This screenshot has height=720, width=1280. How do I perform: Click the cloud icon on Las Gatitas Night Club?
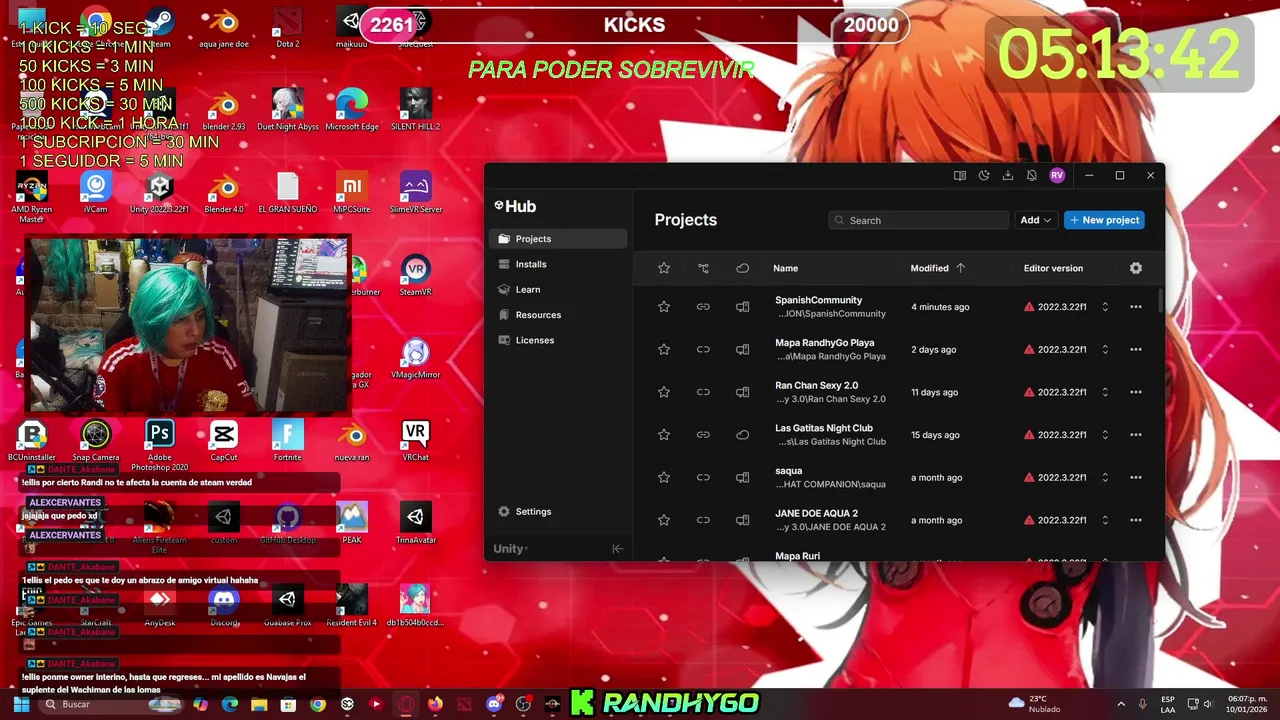pos(742,435)
